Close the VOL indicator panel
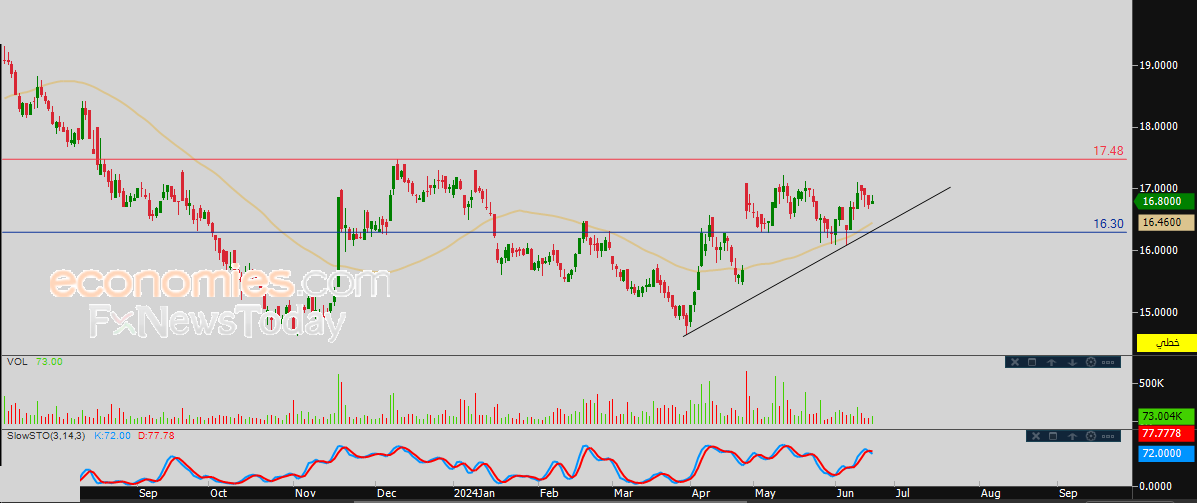 (x=1015, y=362)
